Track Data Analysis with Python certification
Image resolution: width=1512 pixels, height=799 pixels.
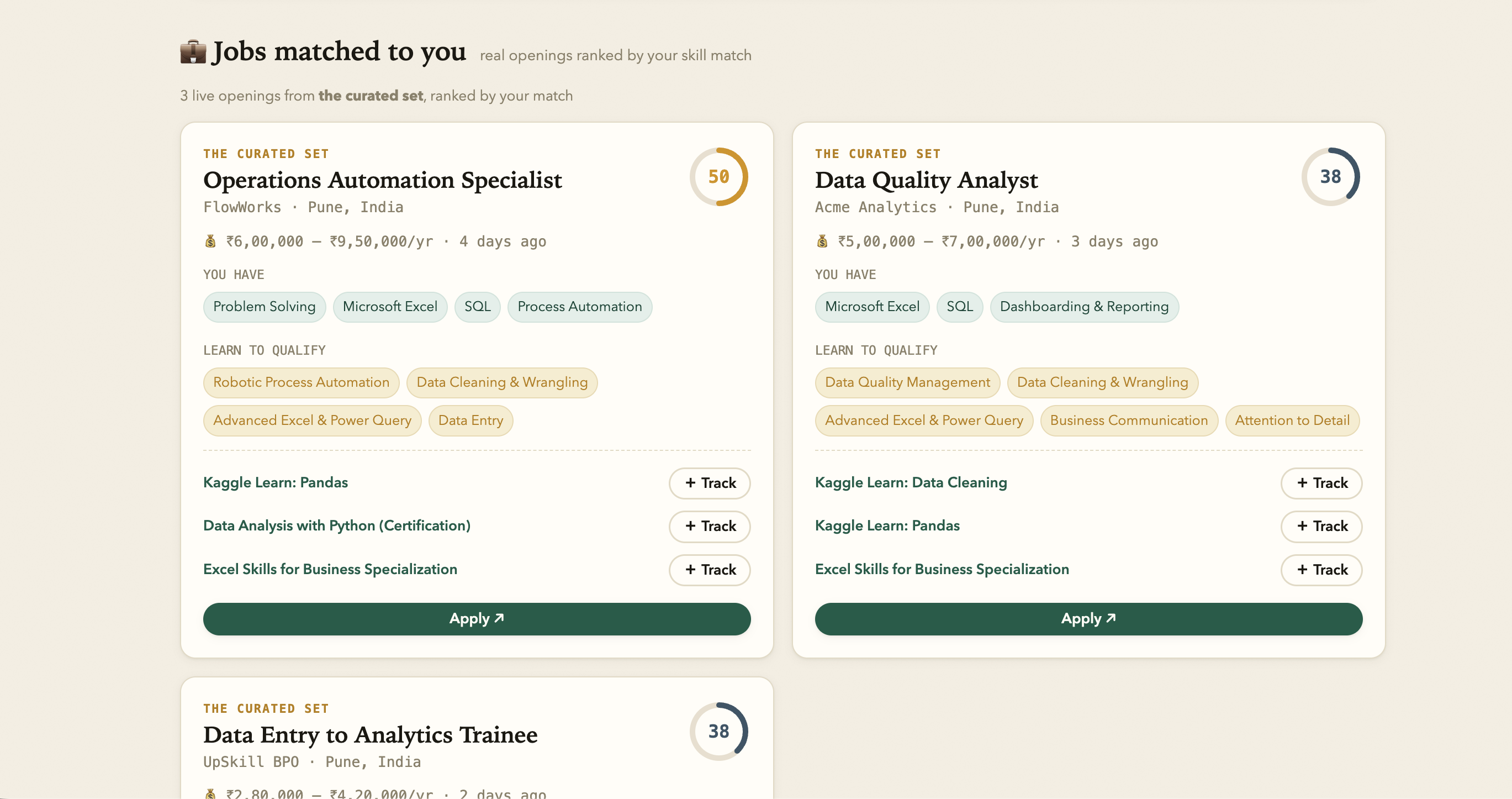710,526
